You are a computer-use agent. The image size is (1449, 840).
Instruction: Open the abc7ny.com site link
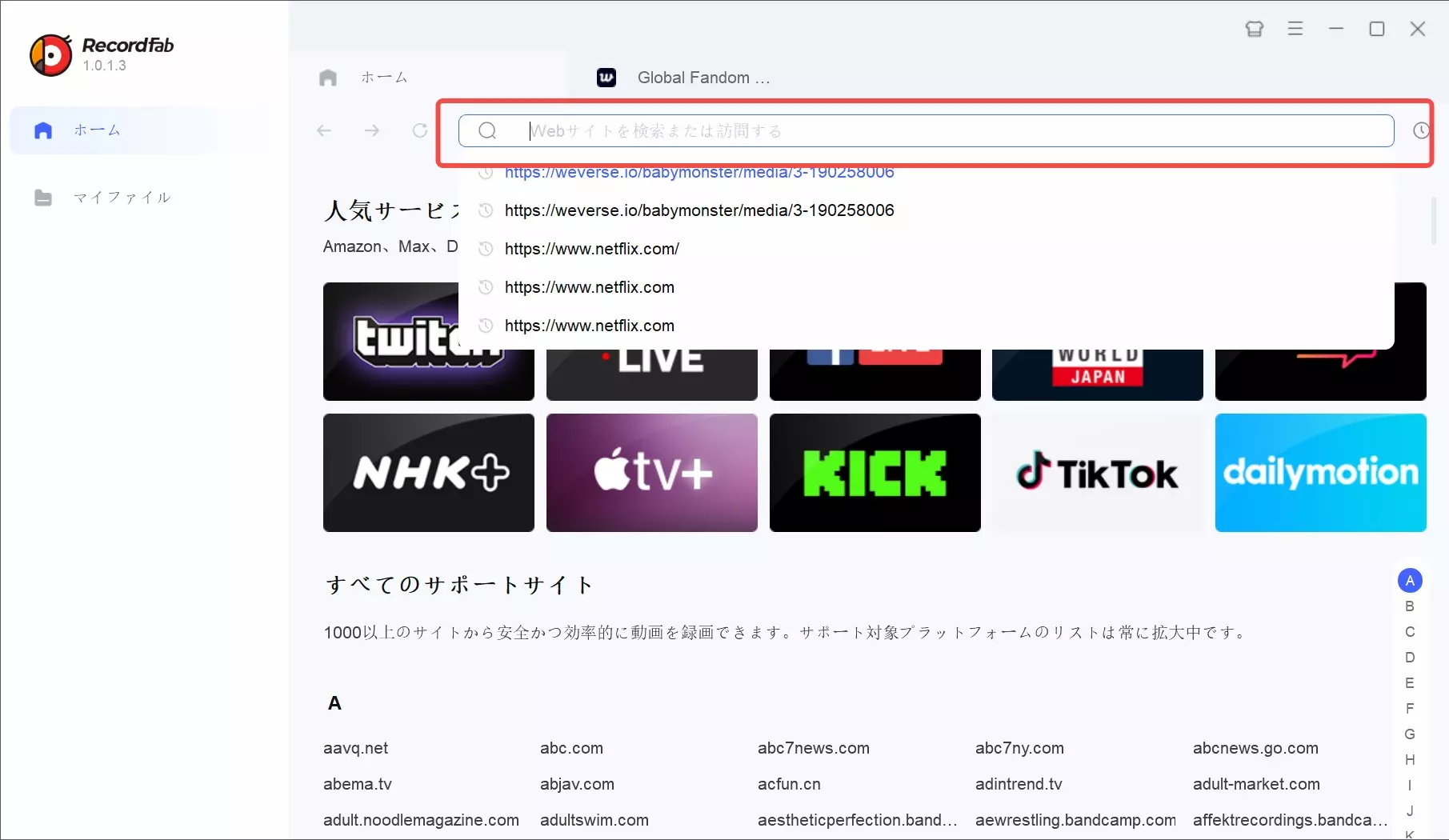coord(1019,748)
